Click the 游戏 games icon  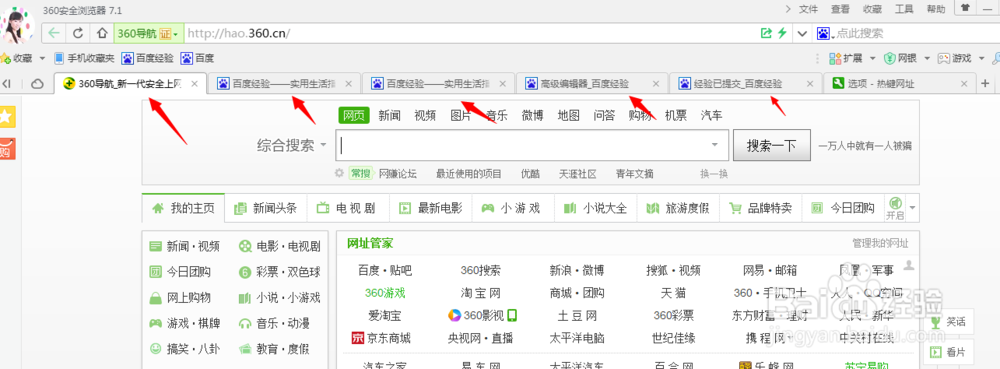coord(944,58)
